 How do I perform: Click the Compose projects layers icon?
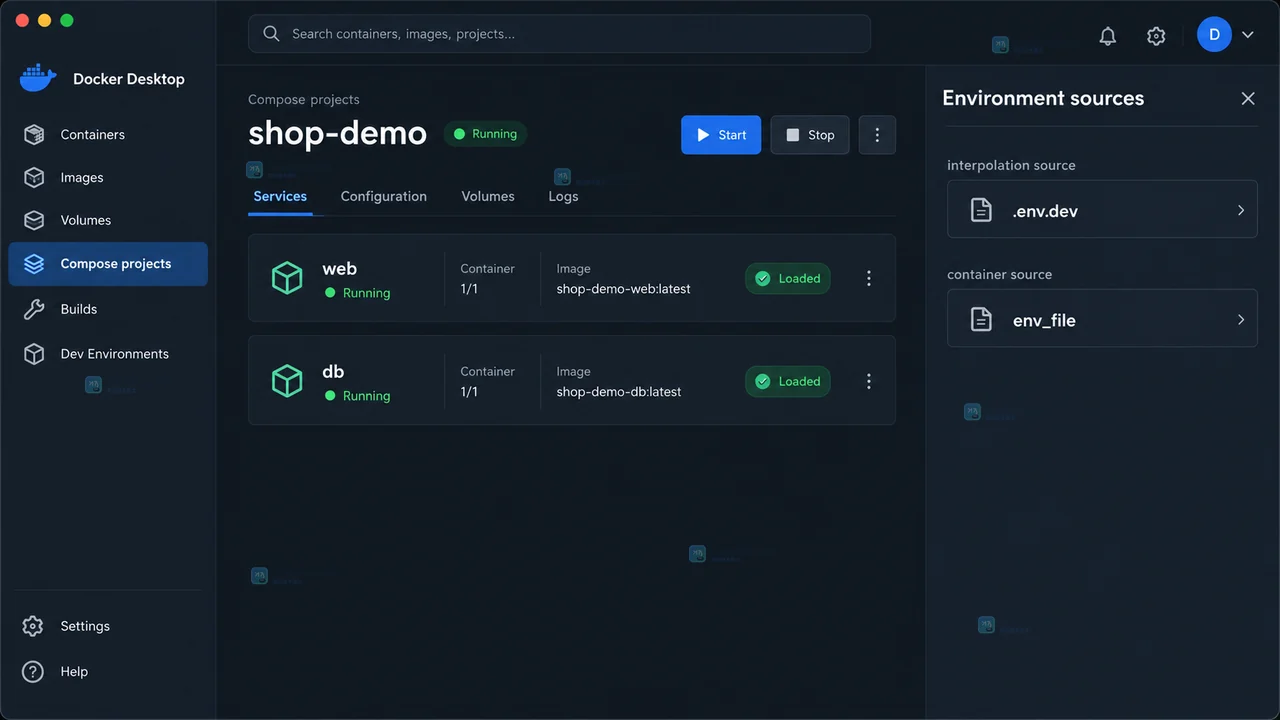tap(34, 264)
